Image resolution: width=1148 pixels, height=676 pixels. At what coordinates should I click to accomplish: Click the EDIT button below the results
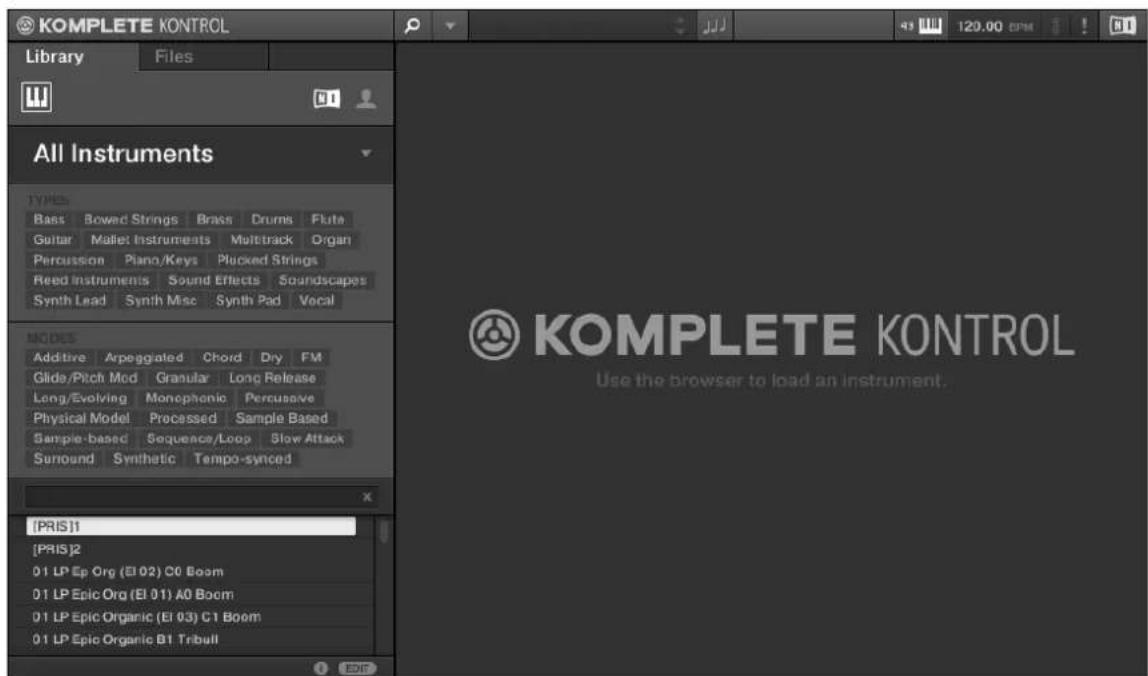(x=357, y=667)
